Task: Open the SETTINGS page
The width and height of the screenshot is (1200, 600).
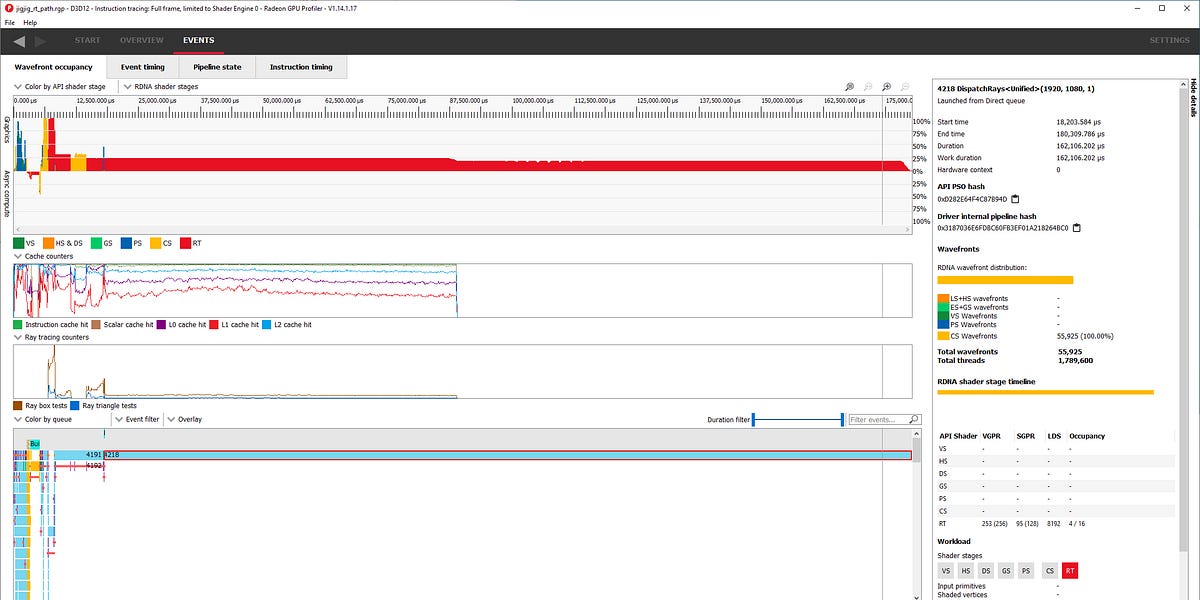Action: (1169, 41)
